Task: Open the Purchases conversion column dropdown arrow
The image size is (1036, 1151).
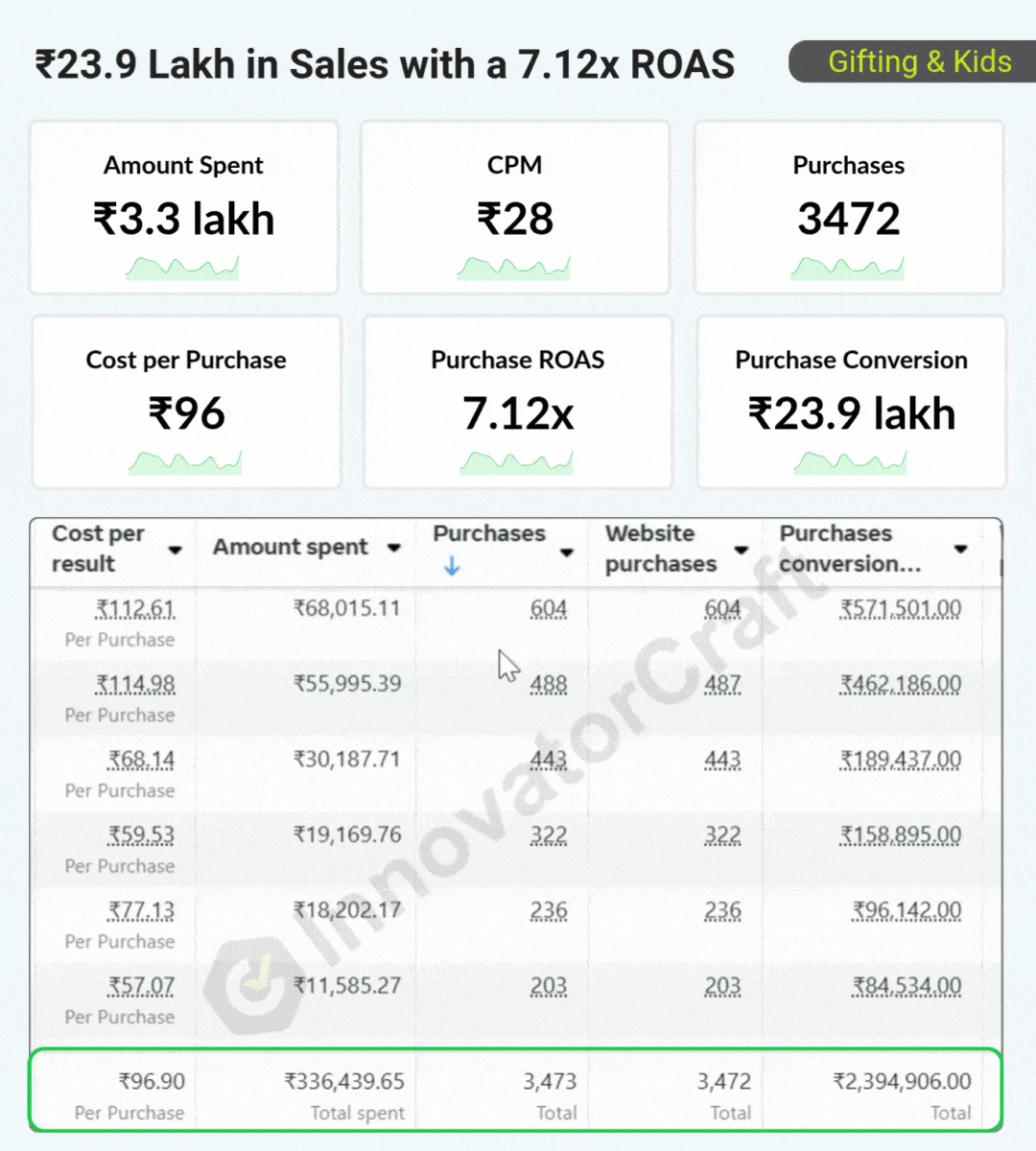Action: [x=960, y=550]
